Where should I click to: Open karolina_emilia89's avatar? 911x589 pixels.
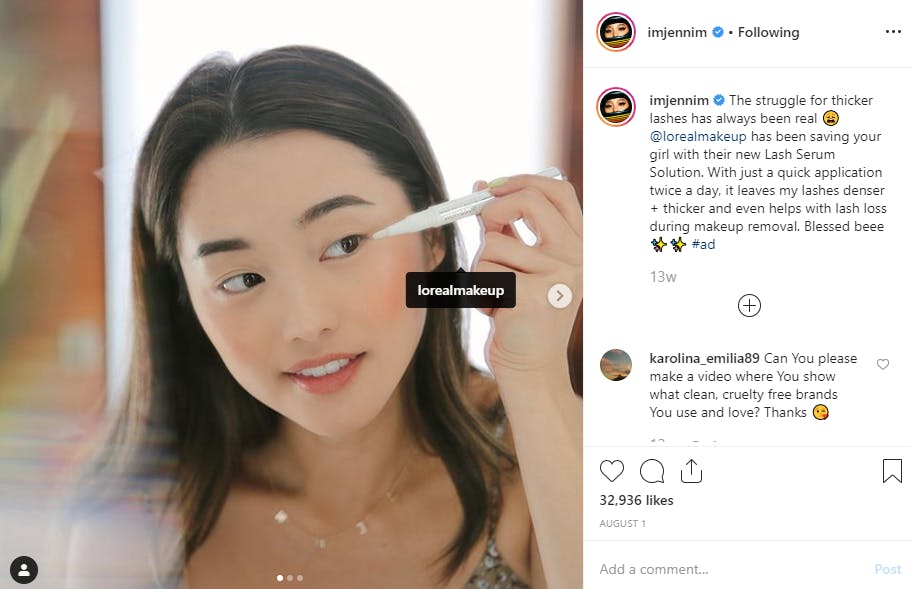[616, 365]
